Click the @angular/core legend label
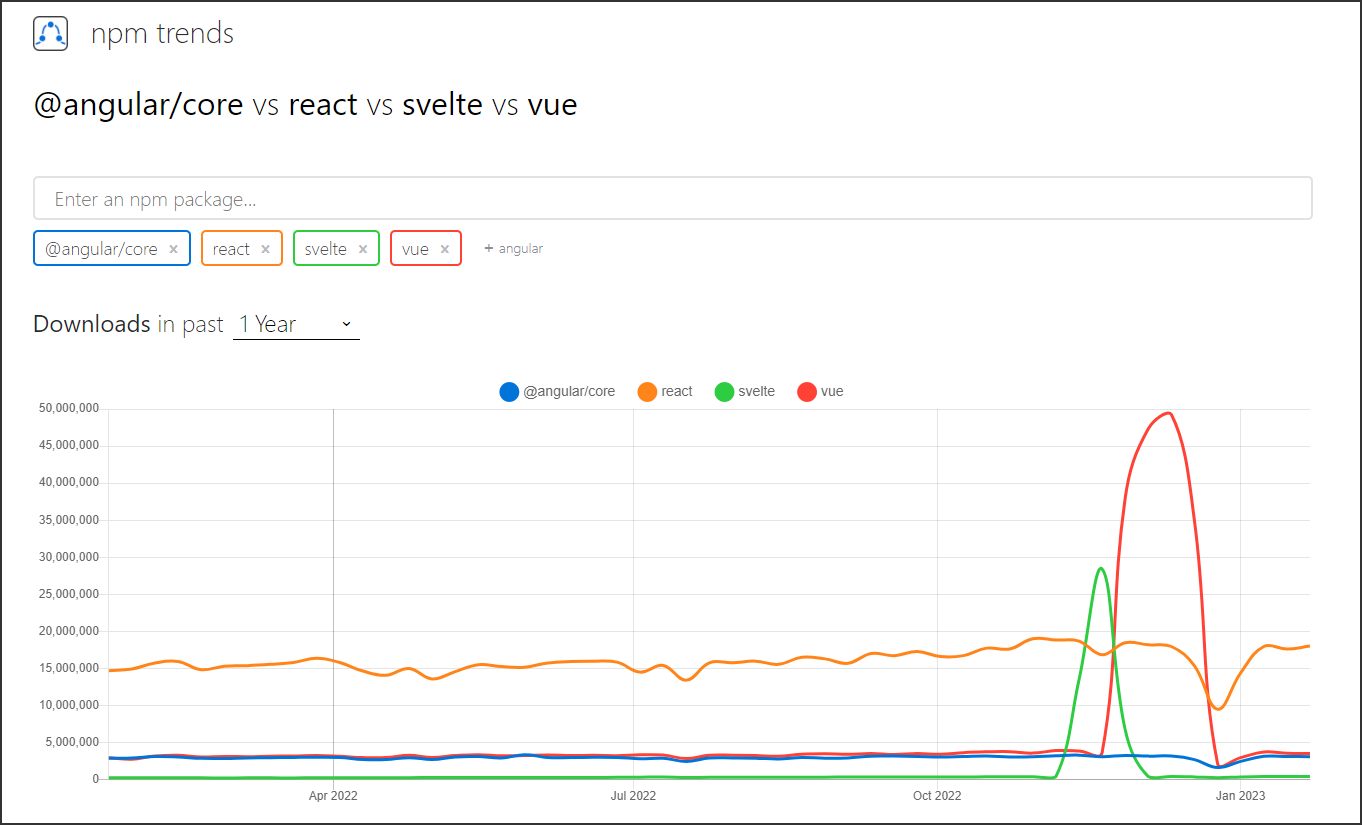1362x825 pixels. click(x=569, y=392)
